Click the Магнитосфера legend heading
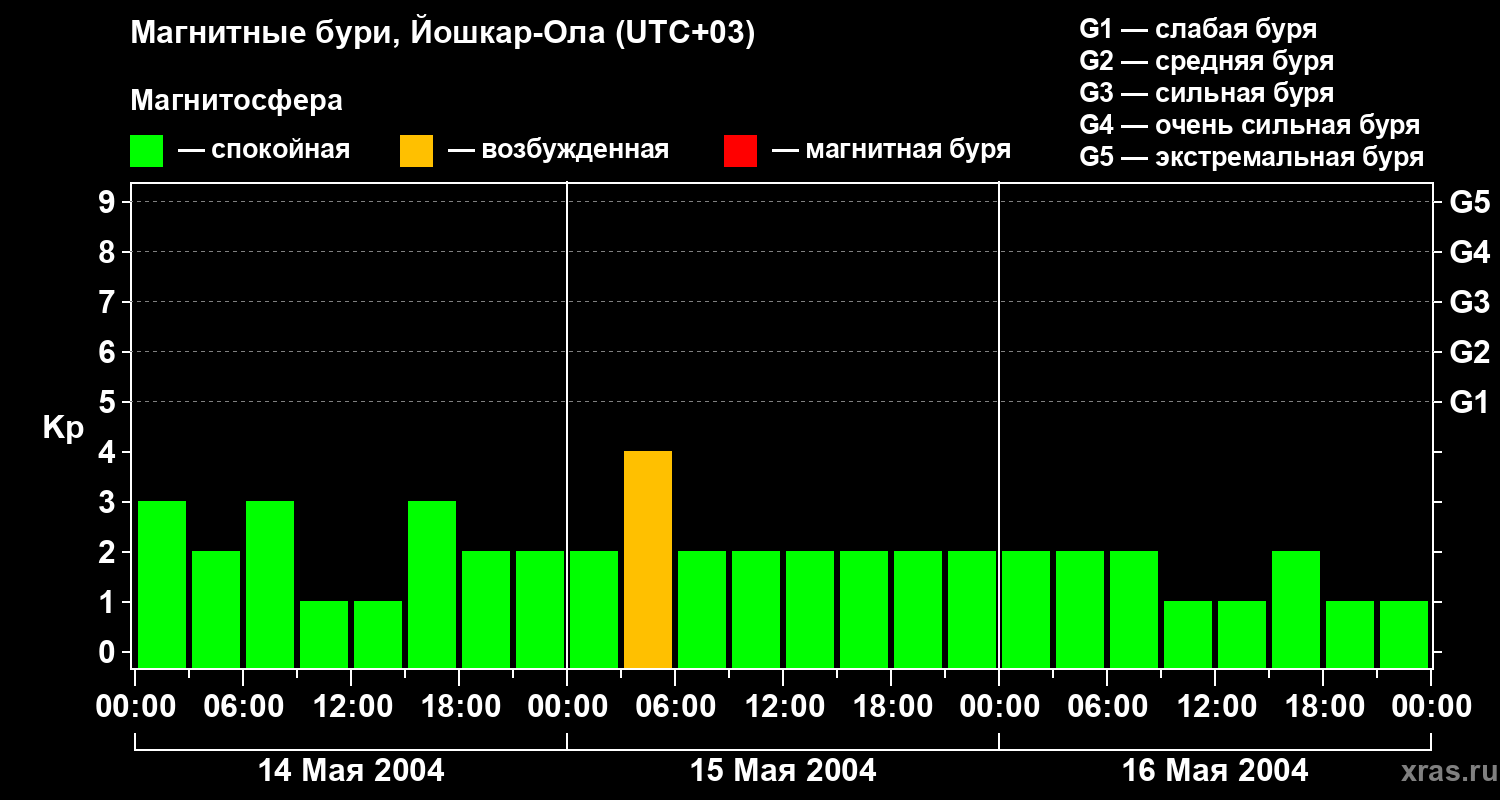This screenshot has height=800, width=1500. tap(236, 101)
